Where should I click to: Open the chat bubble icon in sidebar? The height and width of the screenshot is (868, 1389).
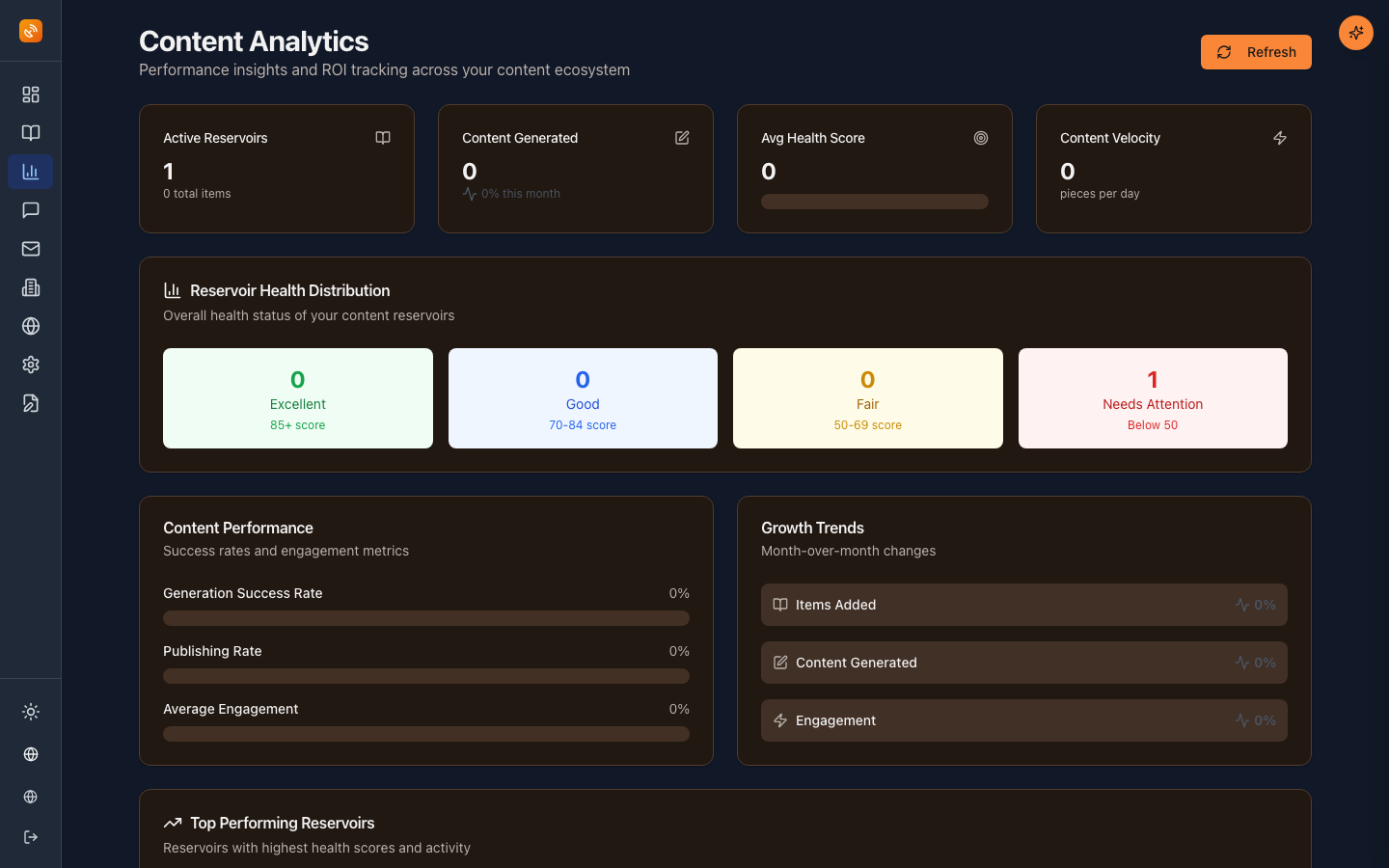coord(30,210)
